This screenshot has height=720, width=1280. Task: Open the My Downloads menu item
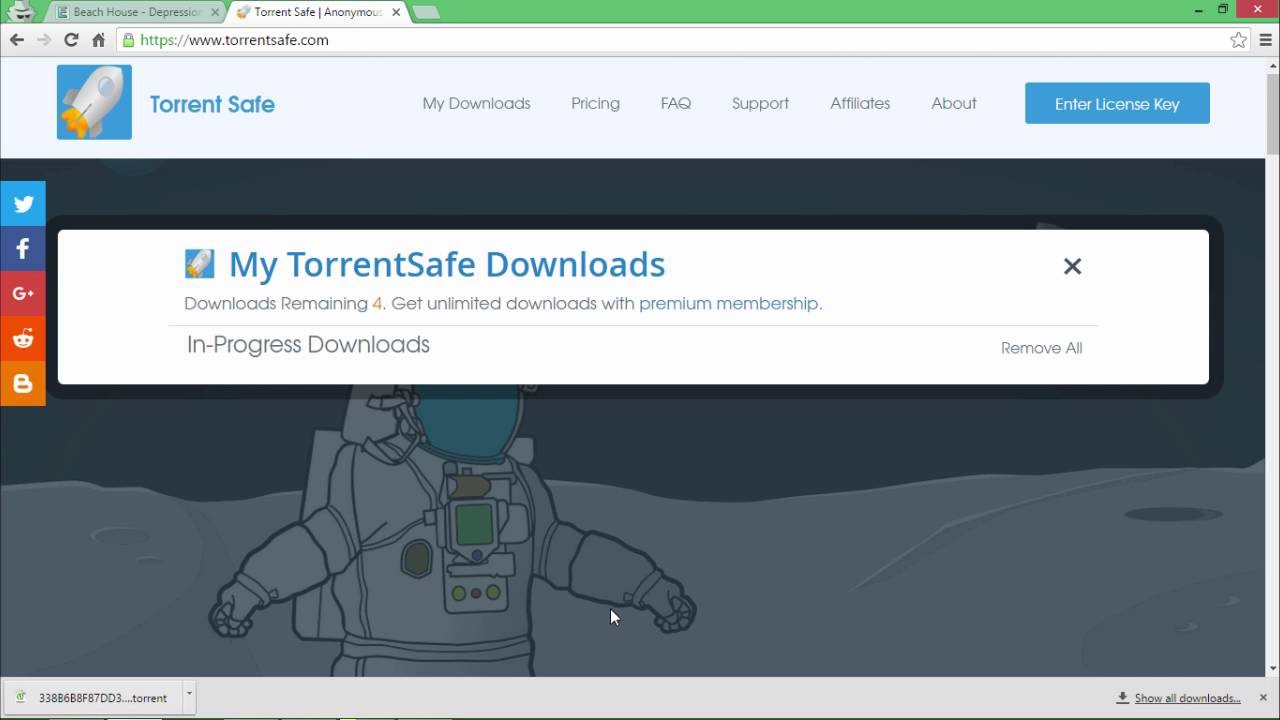pyautogui.click(x=476, y=103)
